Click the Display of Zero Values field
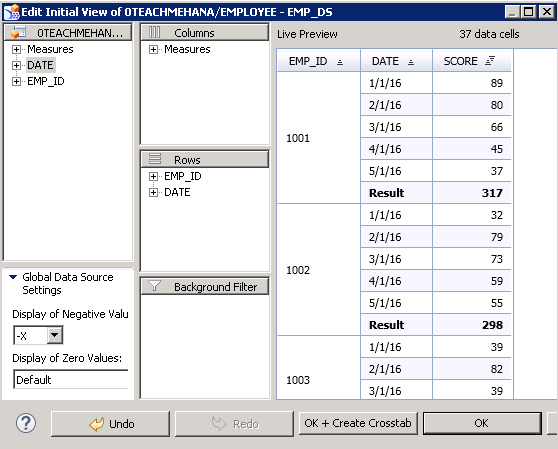 (70, 379)
